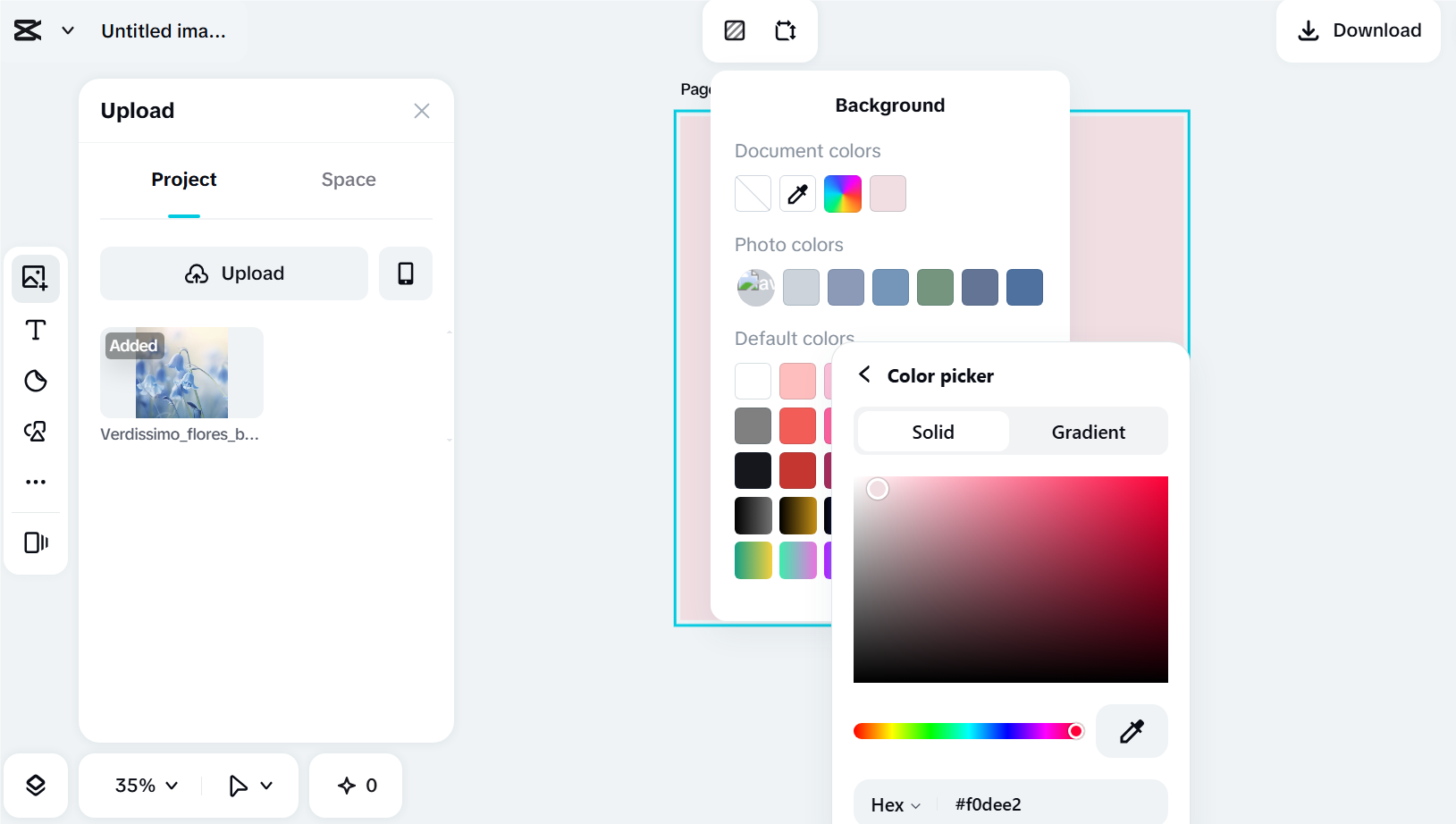
Task: Select the lavender-blue photo color
Action: 846,288
